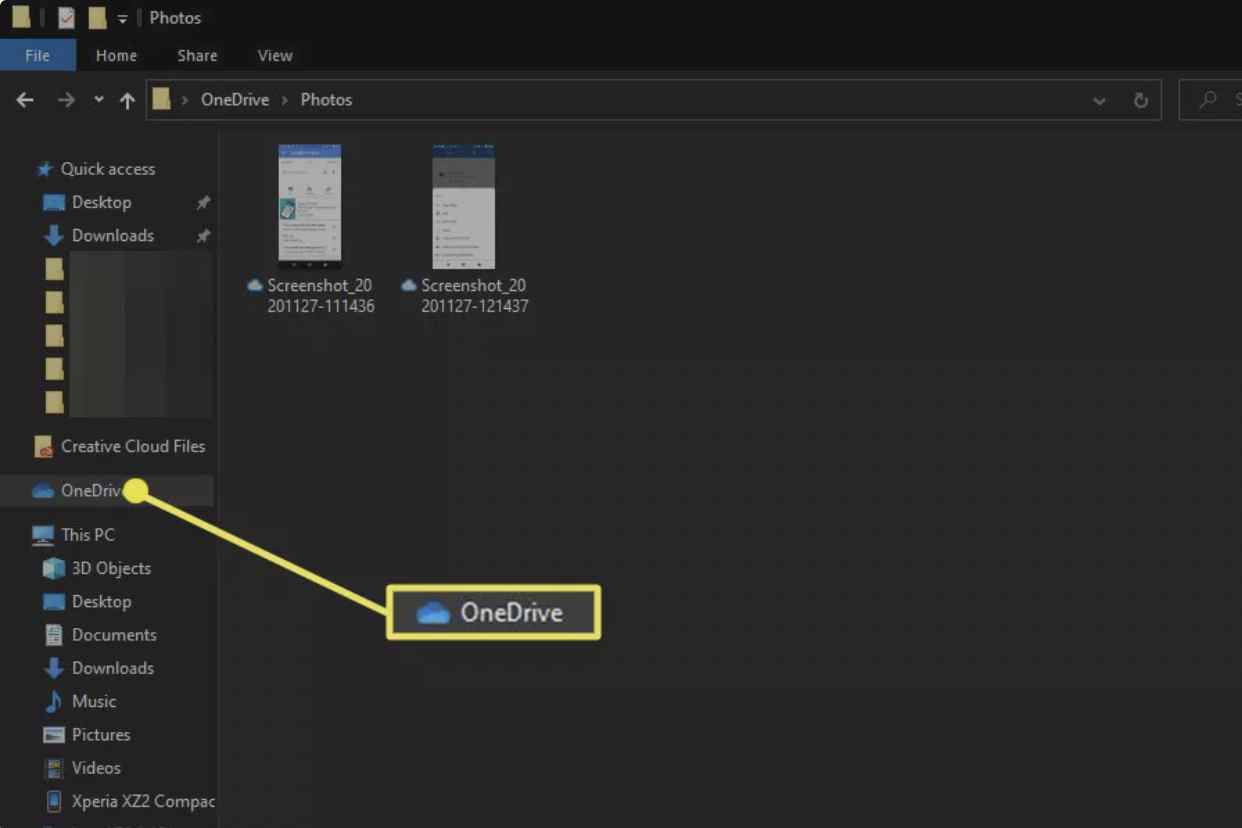Screen dimensions: 1242x828
Task: Click the Screenshot_20201127-111436 file name
Action: pyautogui.click(x=320, y=296)
